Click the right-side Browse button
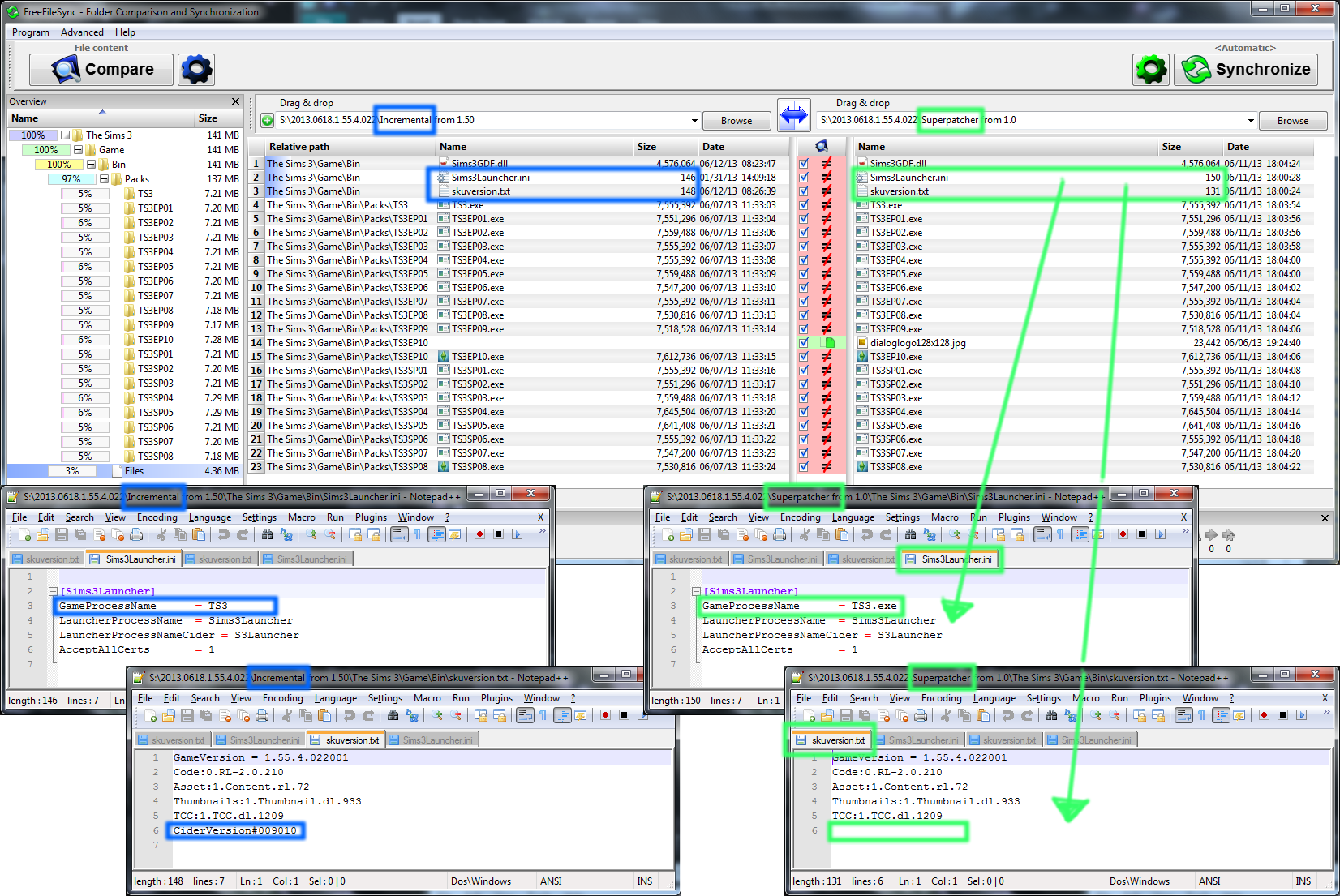The image size is (1340, 896). (1292, 121)
